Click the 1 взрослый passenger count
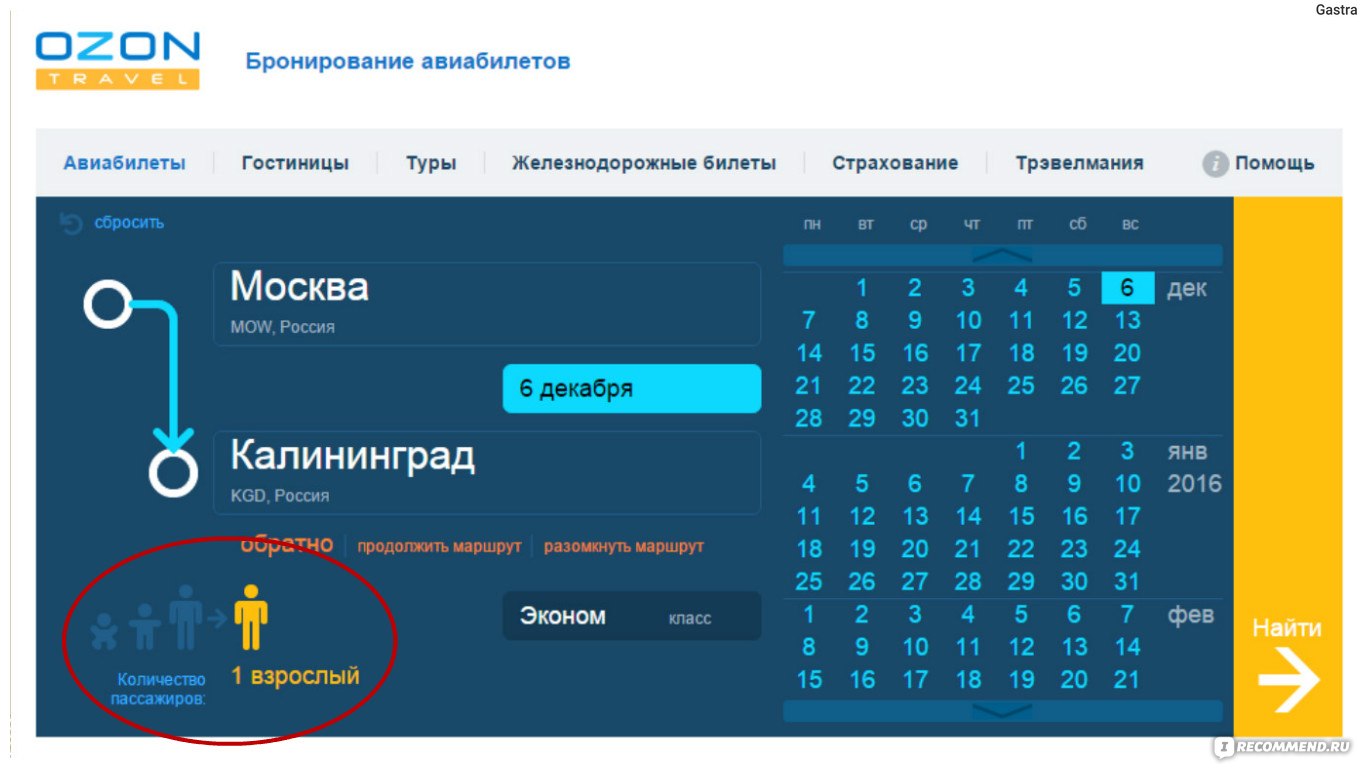This screenshot has width=1361, height=768. tap(295, 676)
